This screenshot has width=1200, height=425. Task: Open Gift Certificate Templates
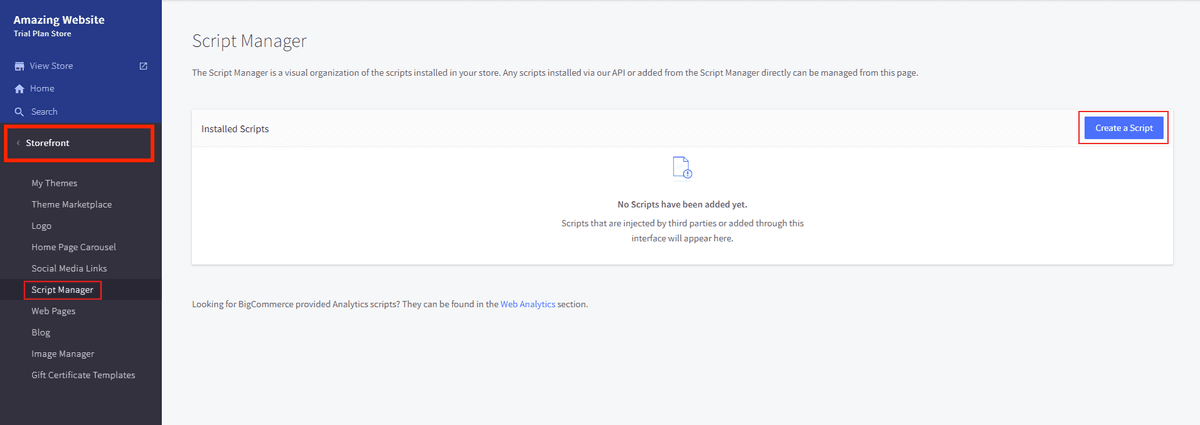click(x=83, y=375)
